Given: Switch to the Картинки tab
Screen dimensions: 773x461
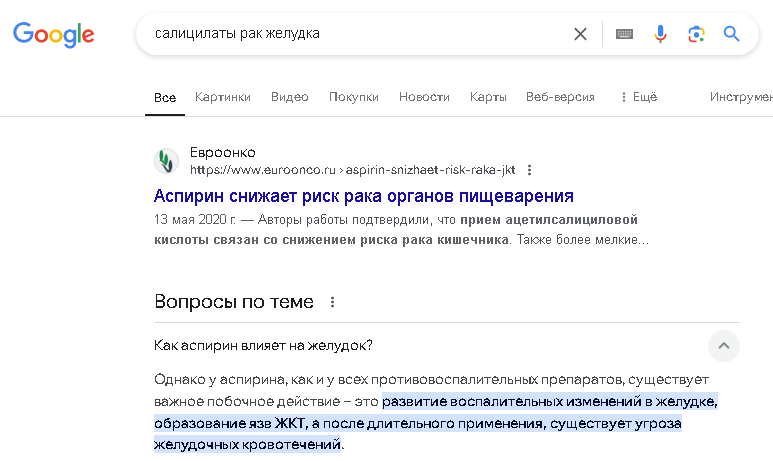Looking at the screenshot, I should click(223, 97).
